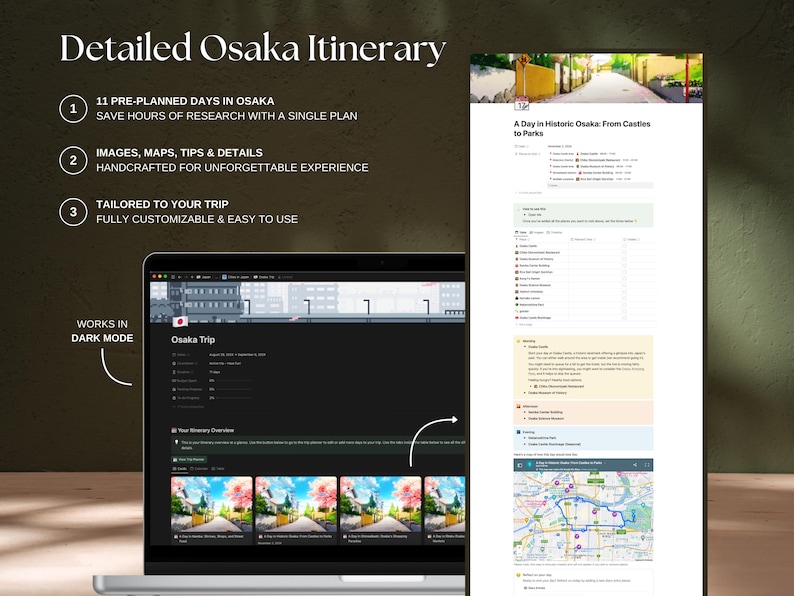Expand Osaka Museum of History toggle under Morning

pos(525,392)
